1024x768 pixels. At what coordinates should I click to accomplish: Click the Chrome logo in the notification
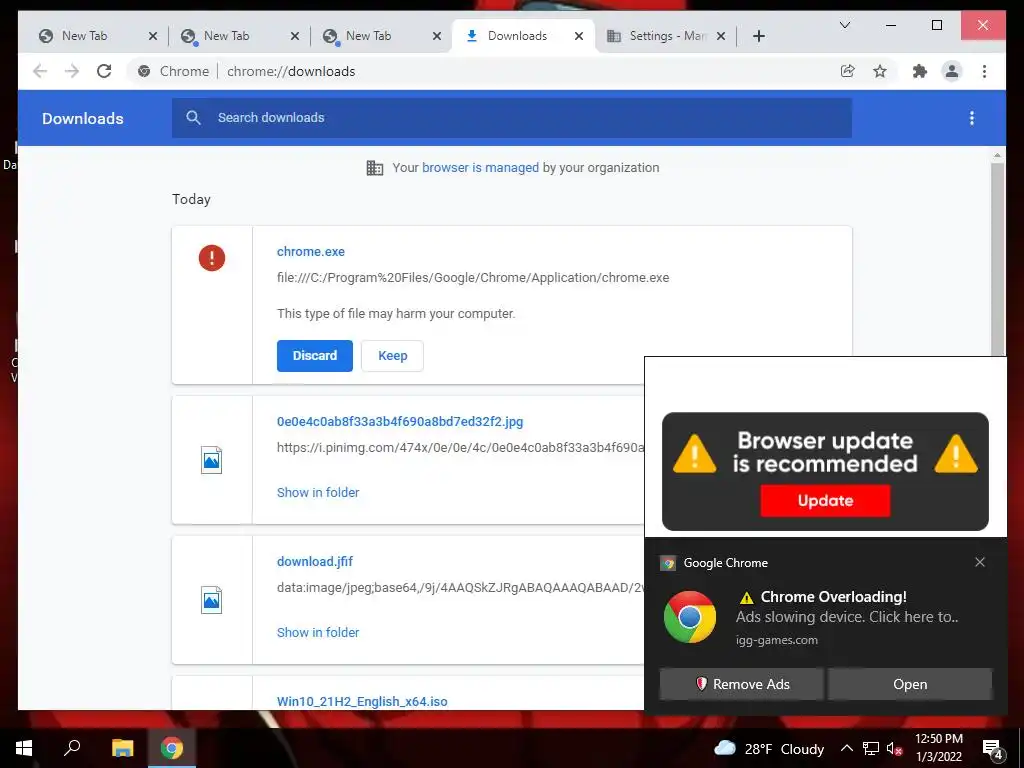(690, 617)
